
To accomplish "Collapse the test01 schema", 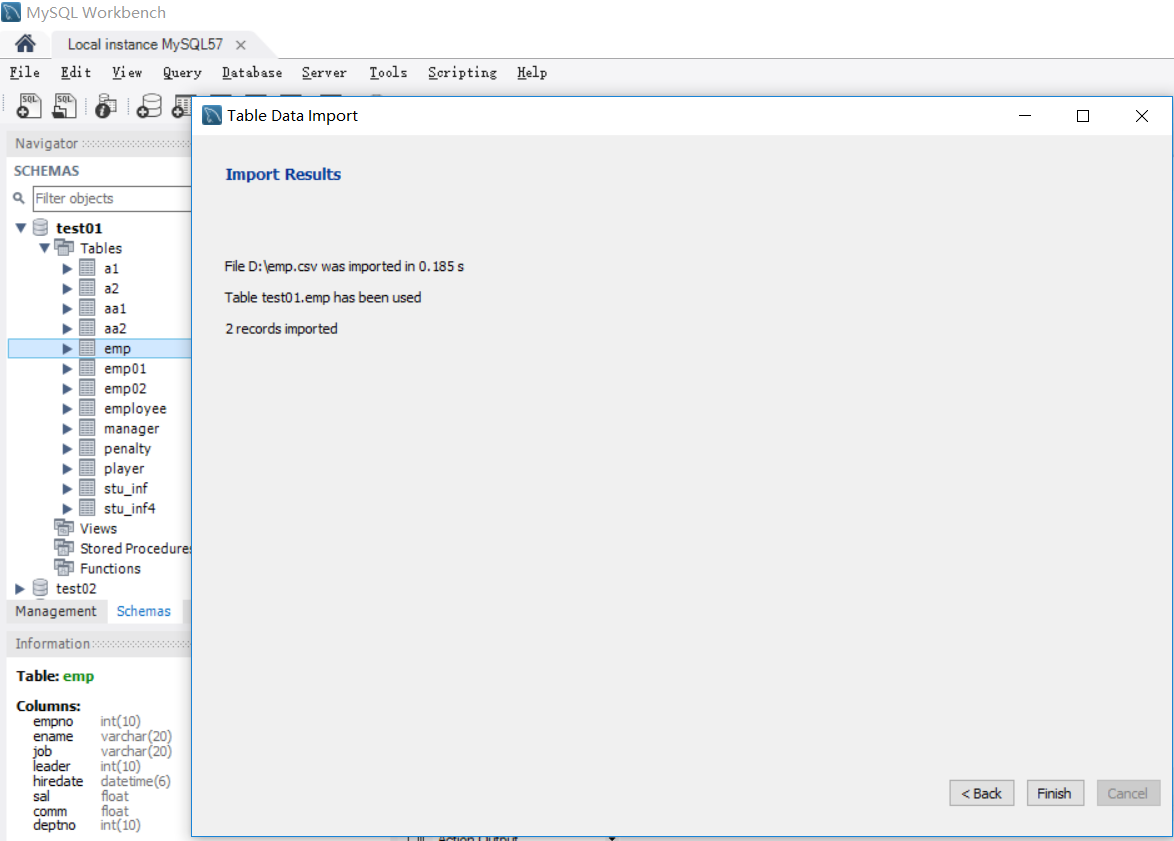I will click(x=21, y=228).
